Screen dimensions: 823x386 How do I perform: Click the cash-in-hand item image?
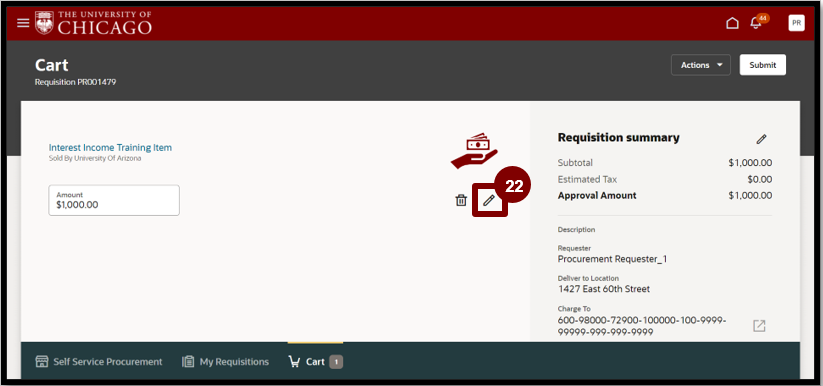coord(474,151)
